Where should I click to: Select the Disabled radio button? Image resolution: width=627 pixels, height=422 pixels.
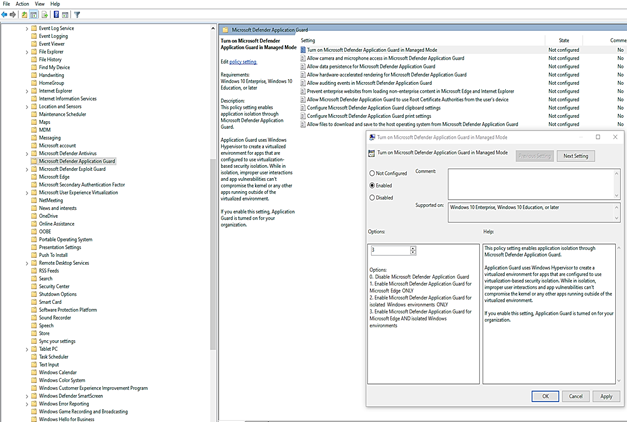pyautogui.click(x=372, y=198)
